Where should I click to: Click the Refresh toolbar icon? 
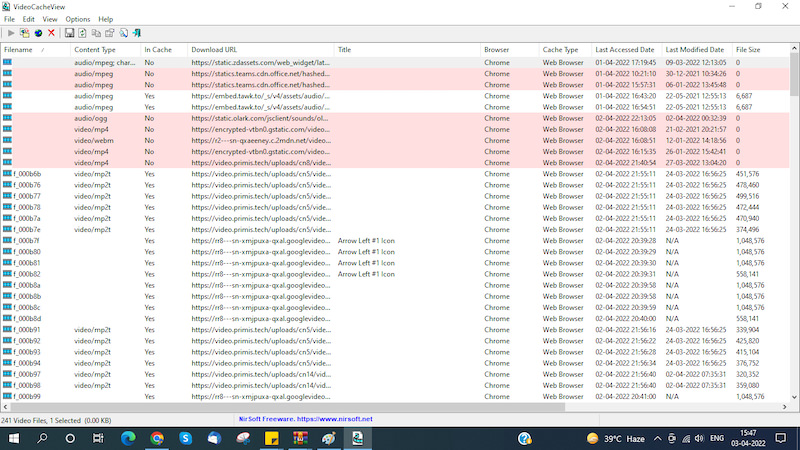82,33
